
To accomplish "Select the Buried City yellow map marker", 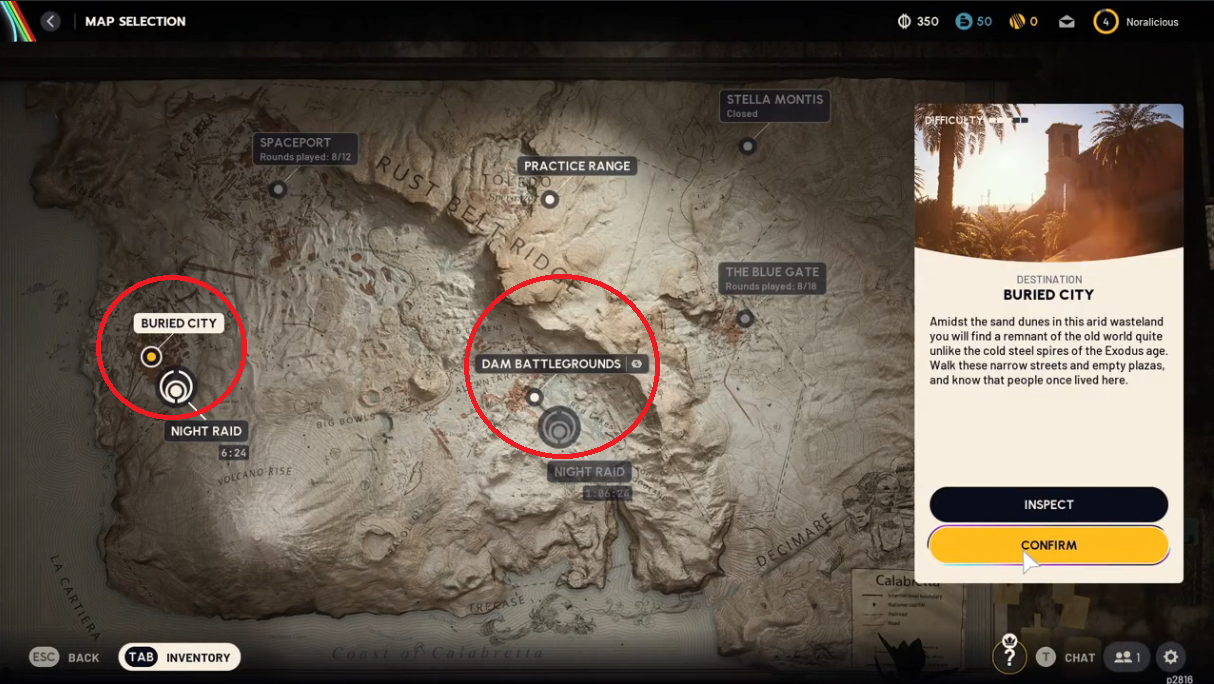I will pos(151,356).
